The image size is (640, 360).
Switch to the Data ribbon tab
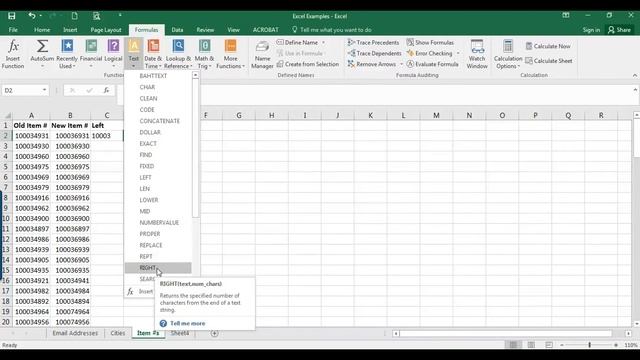[x=177, y=30]
